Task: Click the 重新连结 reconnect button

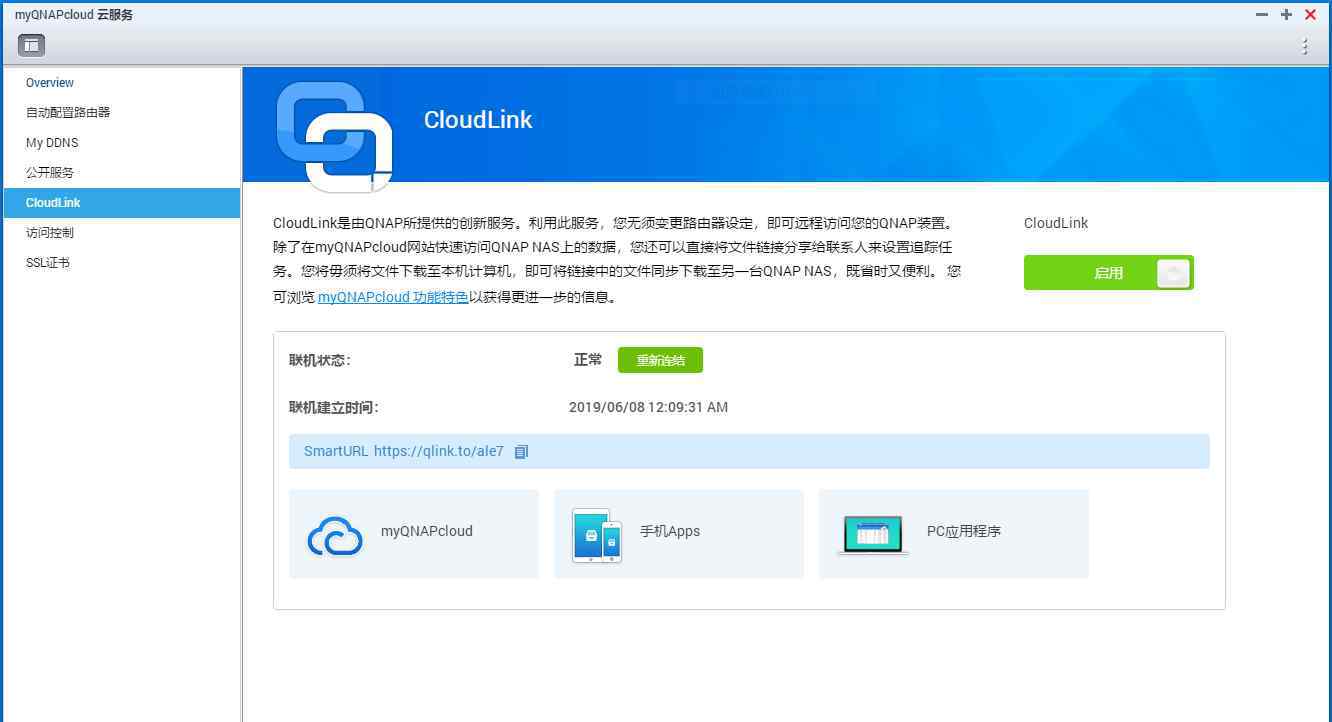Action: click(660, 360)
